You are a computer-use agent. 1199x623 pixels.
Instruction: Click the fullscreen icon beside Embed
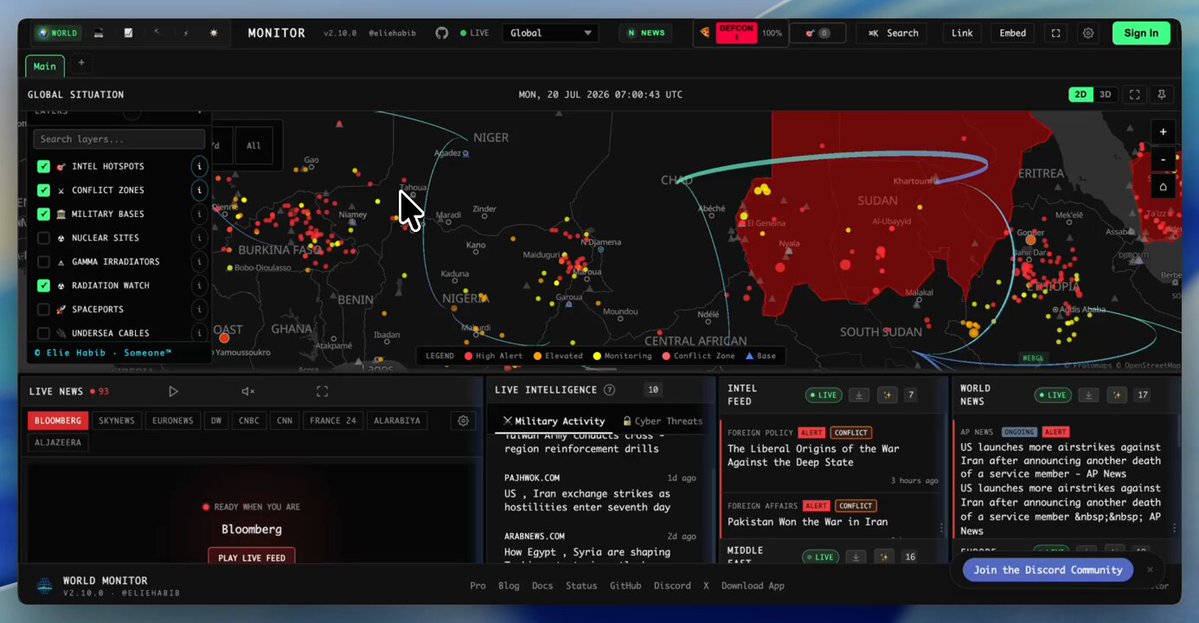point(1056,33)
